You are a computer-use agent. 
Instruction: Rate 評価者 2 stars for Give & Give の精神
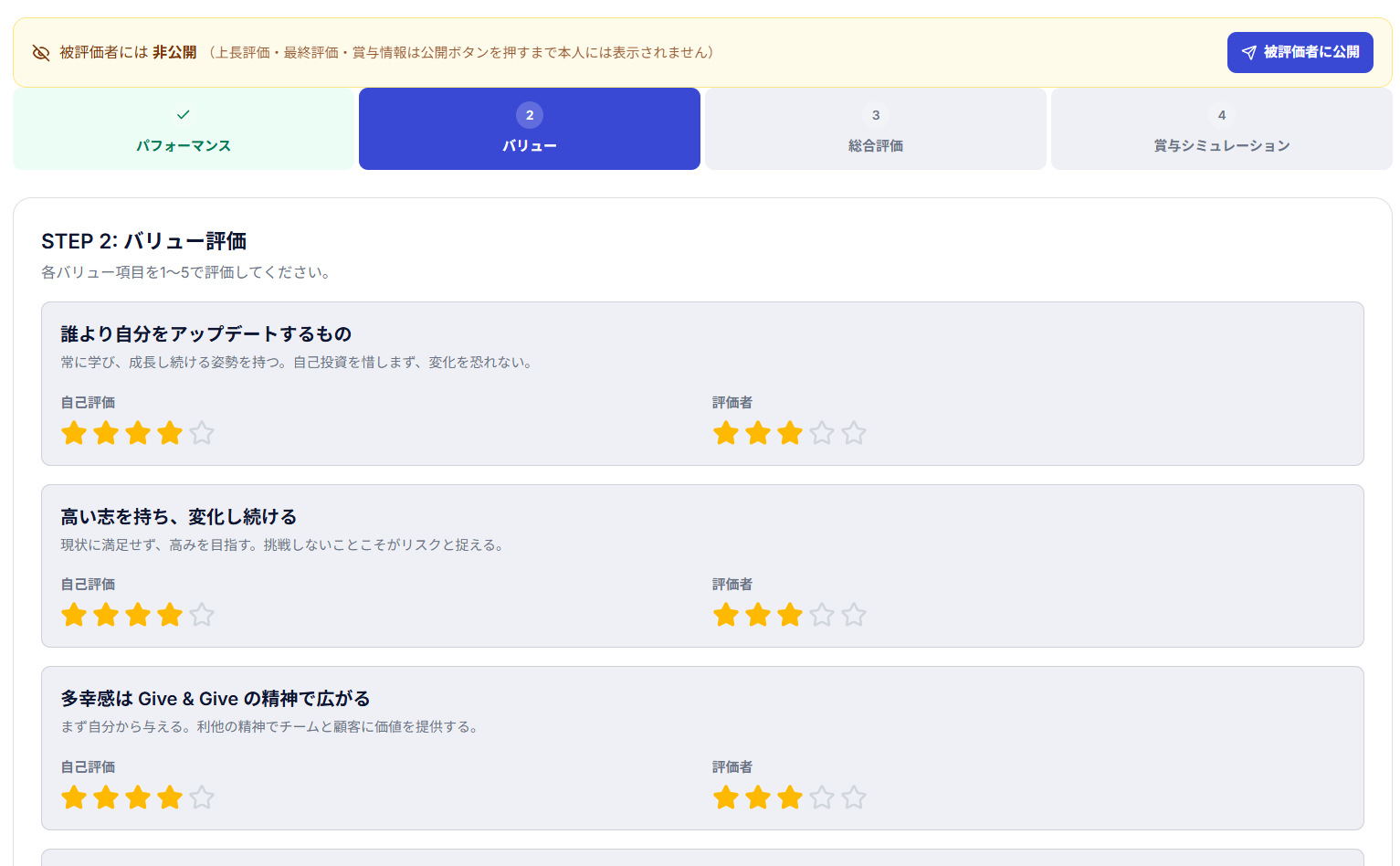(758, 797)
